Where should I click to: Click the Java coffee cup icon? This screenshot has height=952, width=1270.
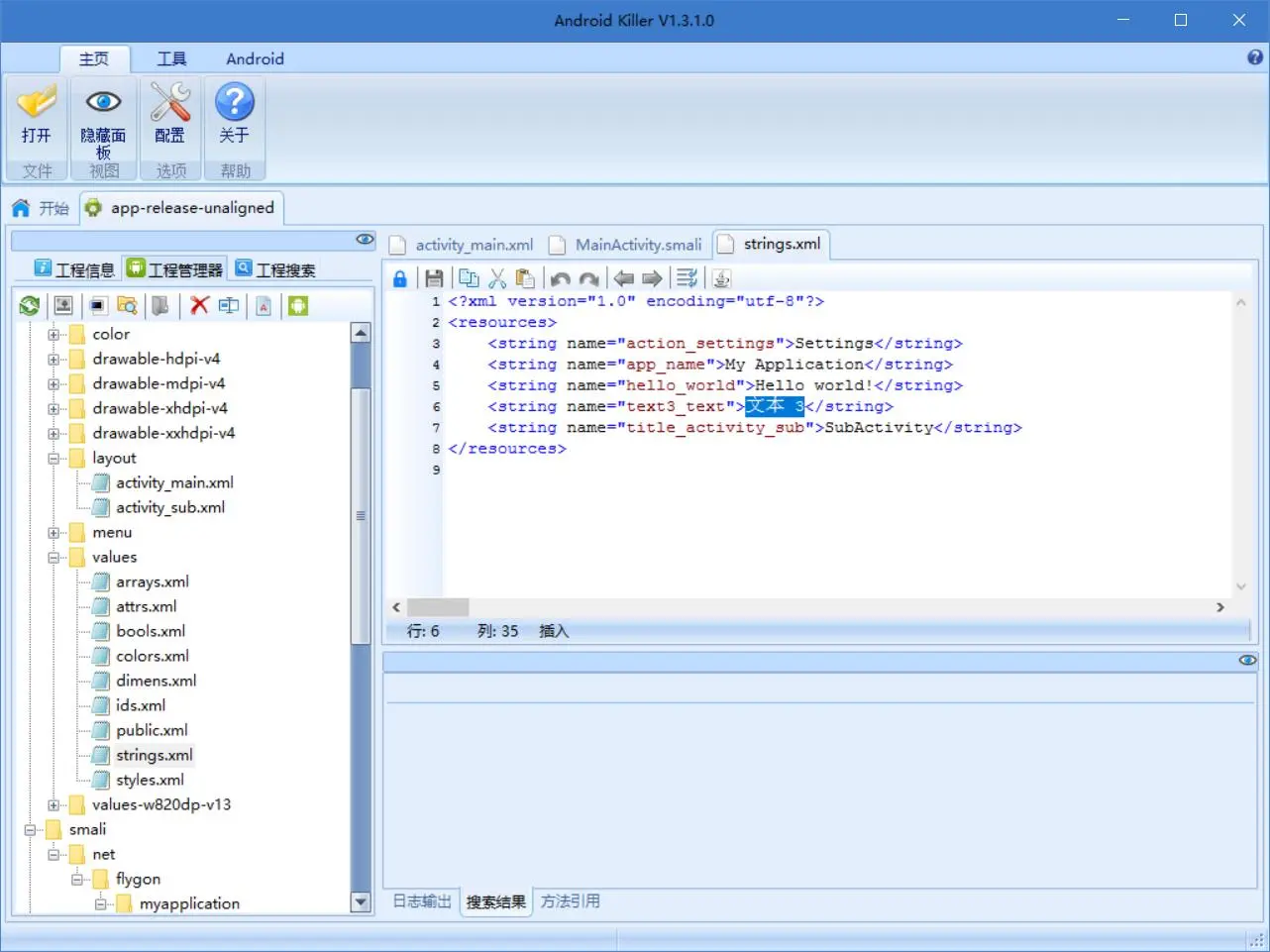pos(722,278)
